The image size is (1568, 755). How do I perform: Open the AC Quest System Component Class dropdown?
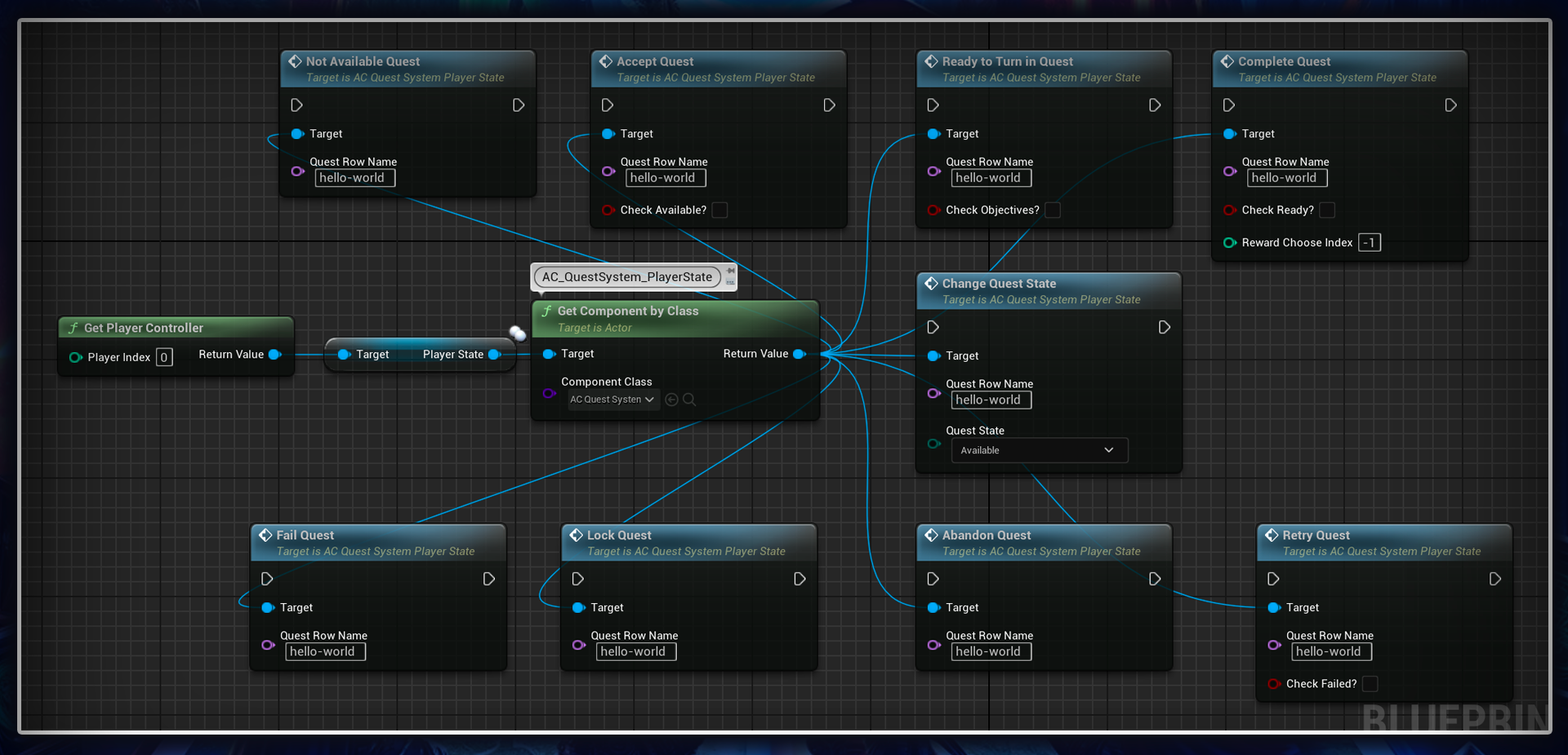tap(612, 399)
